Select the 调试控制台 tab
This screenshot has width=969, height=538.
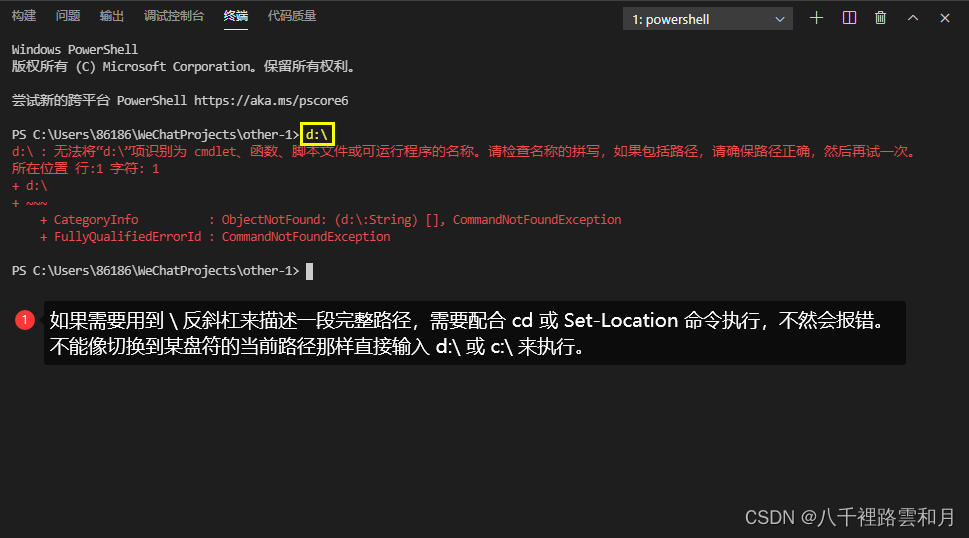pos(174,15)
